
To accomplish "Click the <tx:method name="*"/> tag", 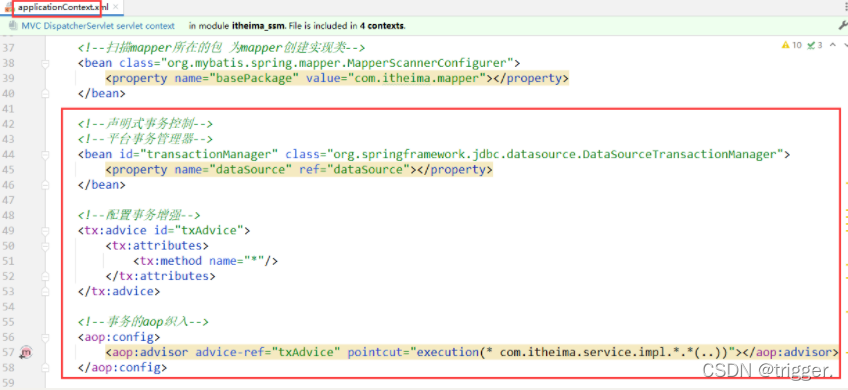I will tap(206, 261).
